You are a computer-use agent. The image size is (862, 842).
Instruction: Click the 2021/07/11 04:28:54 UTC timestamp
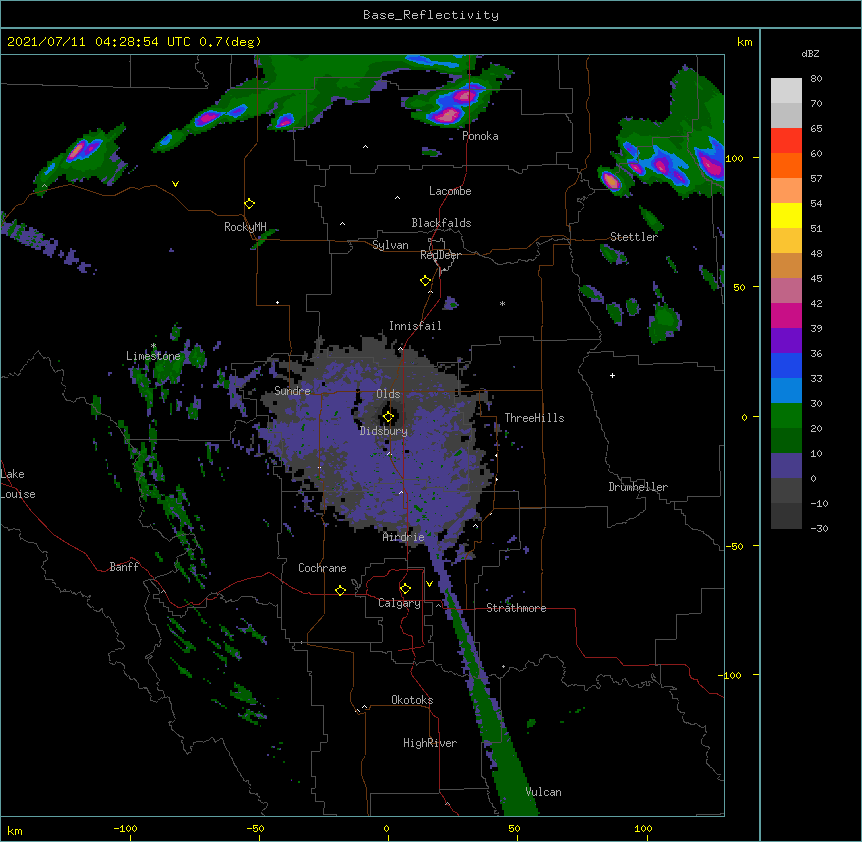pyautogui.click(x=98, y=42)
